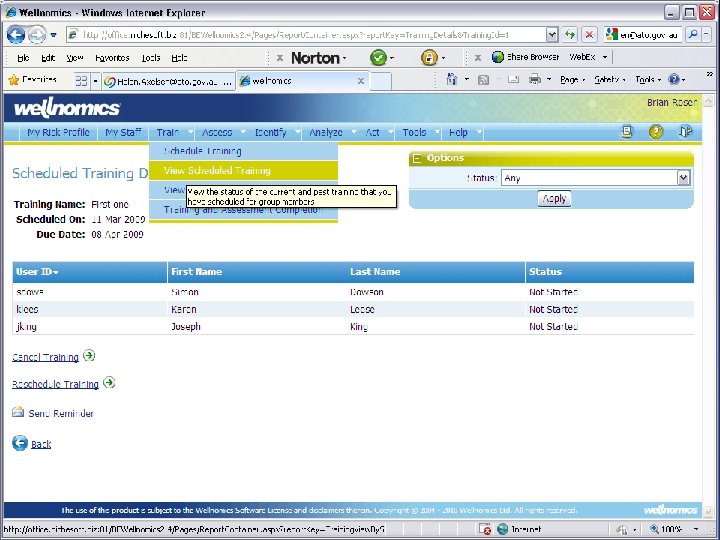Click the logout door icon
The height and width of the screenshot is (540, 720).
(685, 132)
